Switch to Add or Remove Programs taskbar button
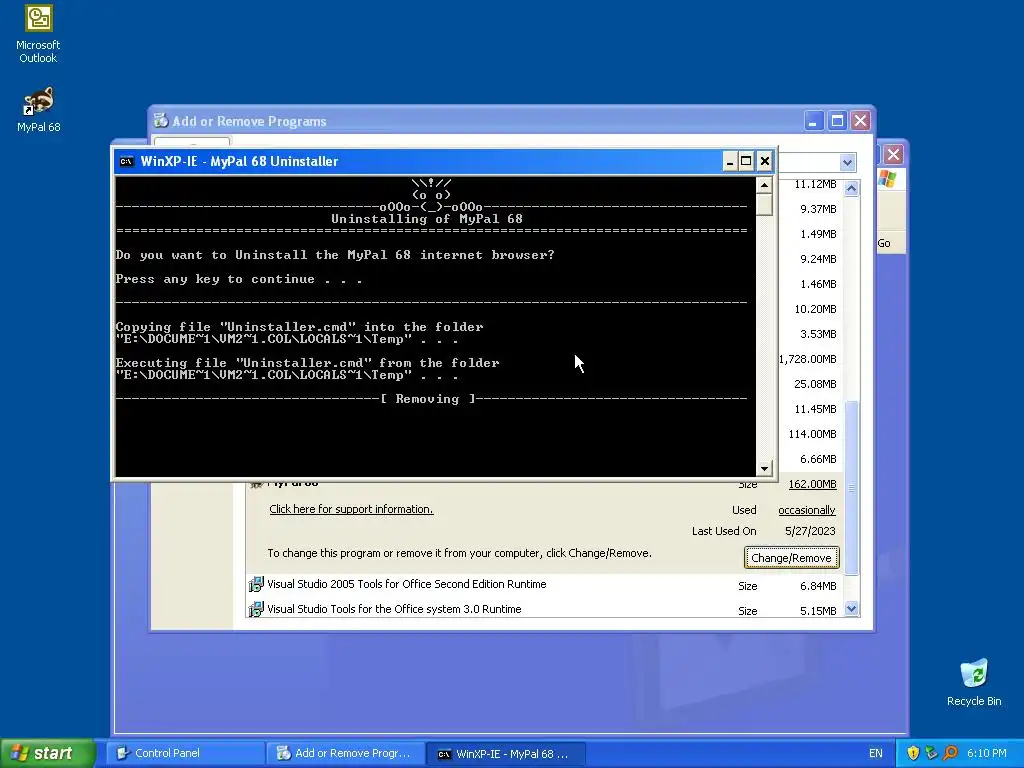 (x=345, y=753)
